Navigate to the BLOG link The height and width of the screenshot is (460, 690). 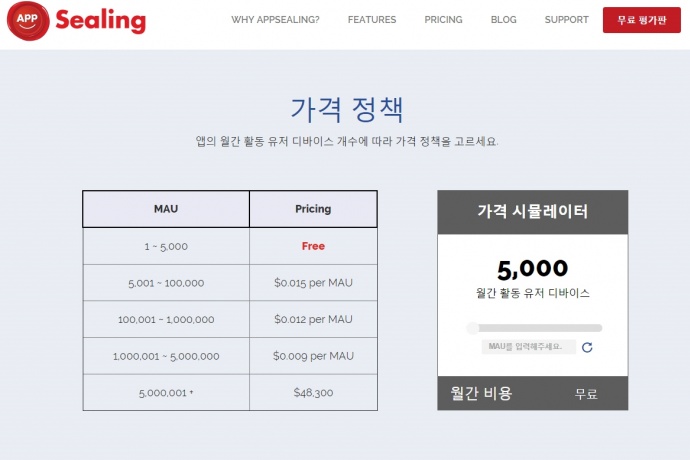[504, 20]
